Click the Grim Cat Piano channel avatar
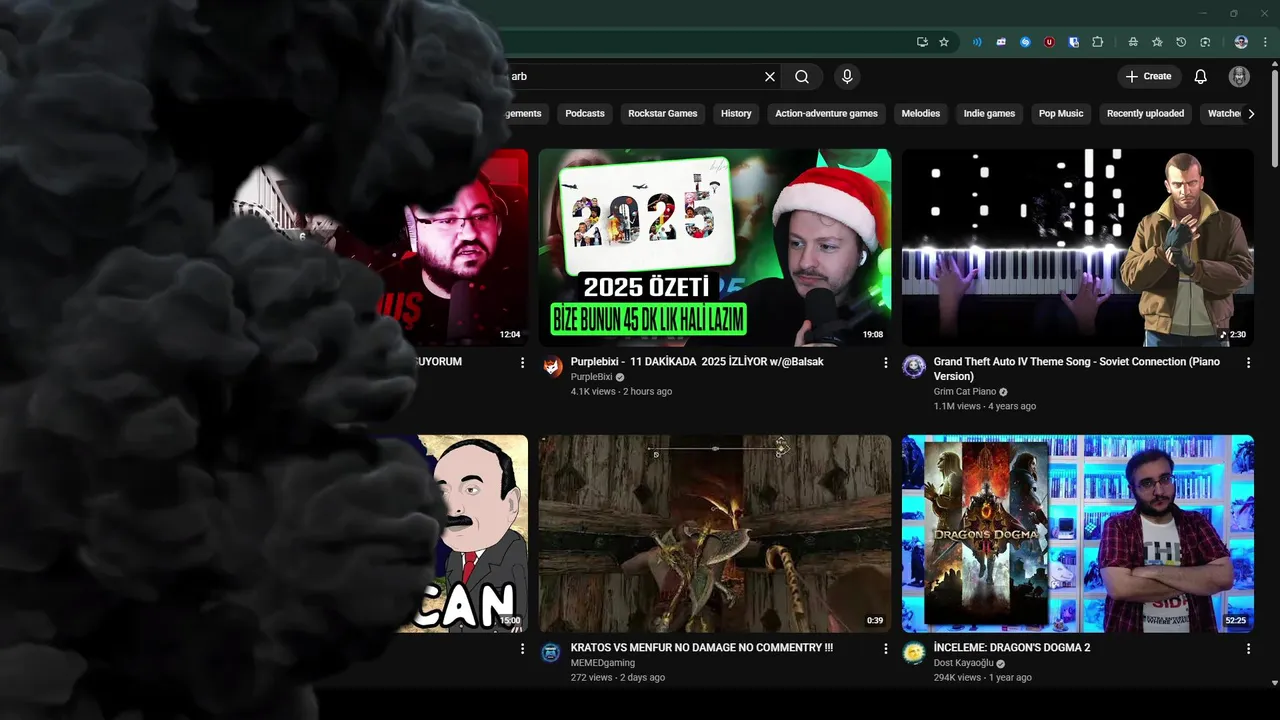Screen dimensions: 1280x720 point(914,366)
